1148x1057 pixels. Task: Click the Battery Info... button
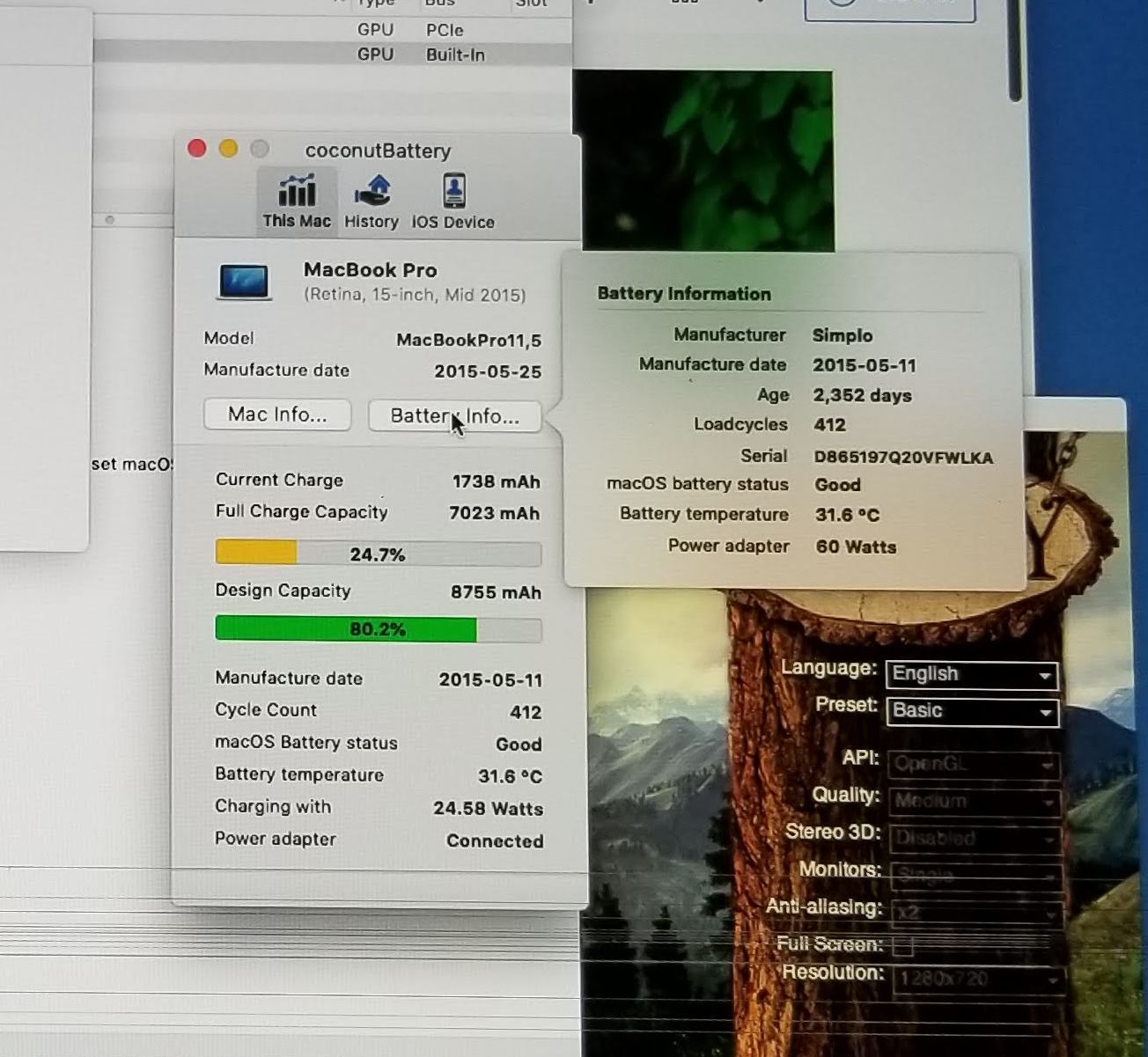coord(454,415)
